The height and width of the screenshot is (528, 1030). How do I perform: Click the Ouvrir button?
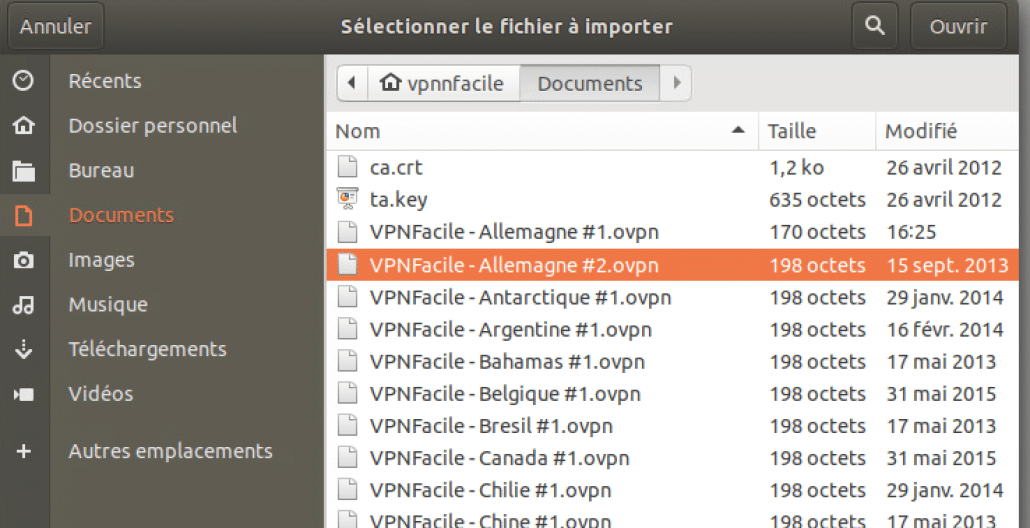(x=958, y=26)
